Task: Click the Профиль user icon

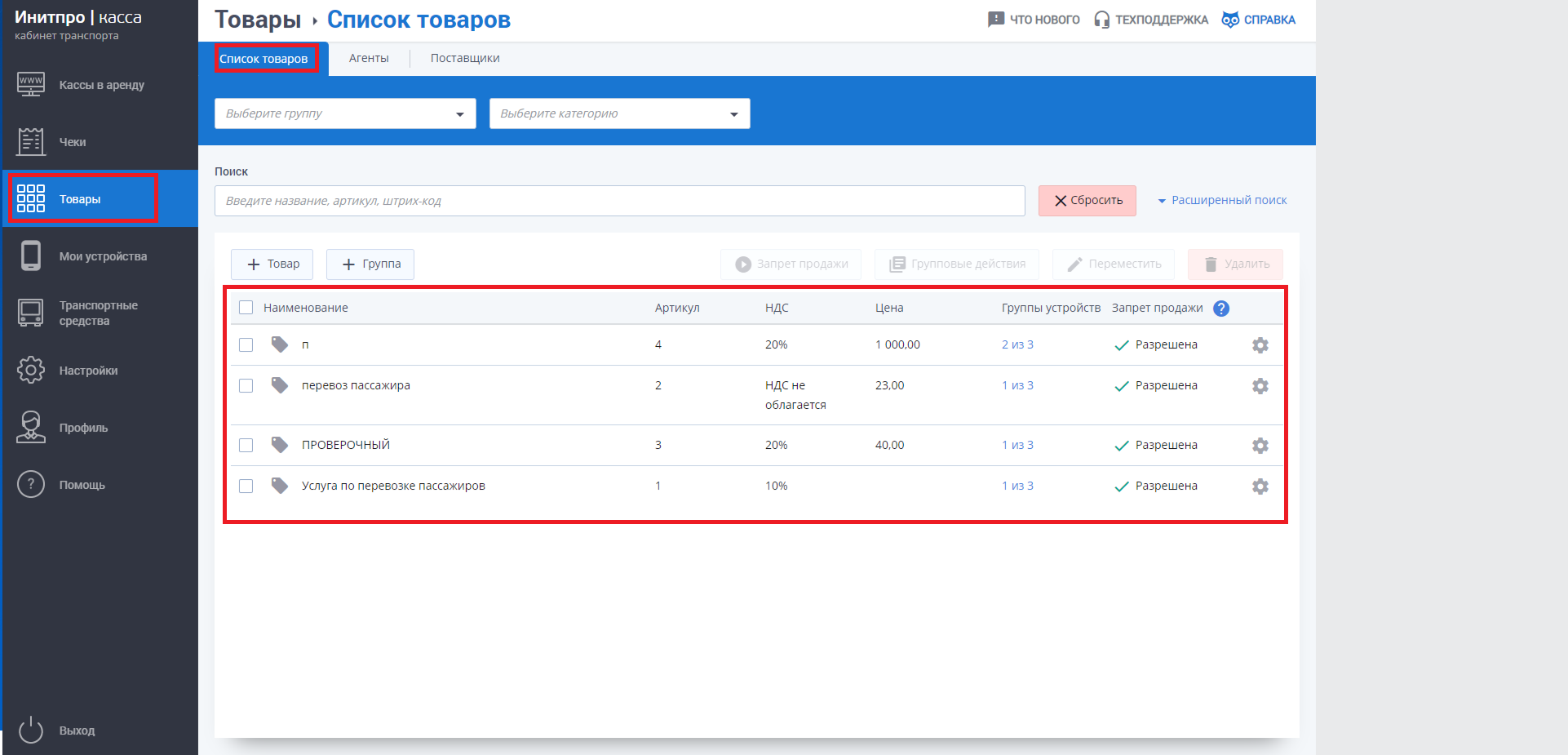Action: click(31, 428)
